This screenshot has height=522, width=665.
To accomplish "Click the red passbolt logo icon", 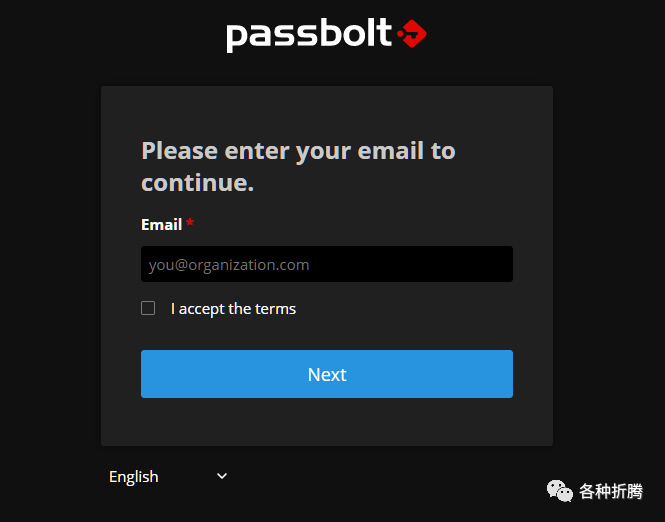I will [412, 35].
